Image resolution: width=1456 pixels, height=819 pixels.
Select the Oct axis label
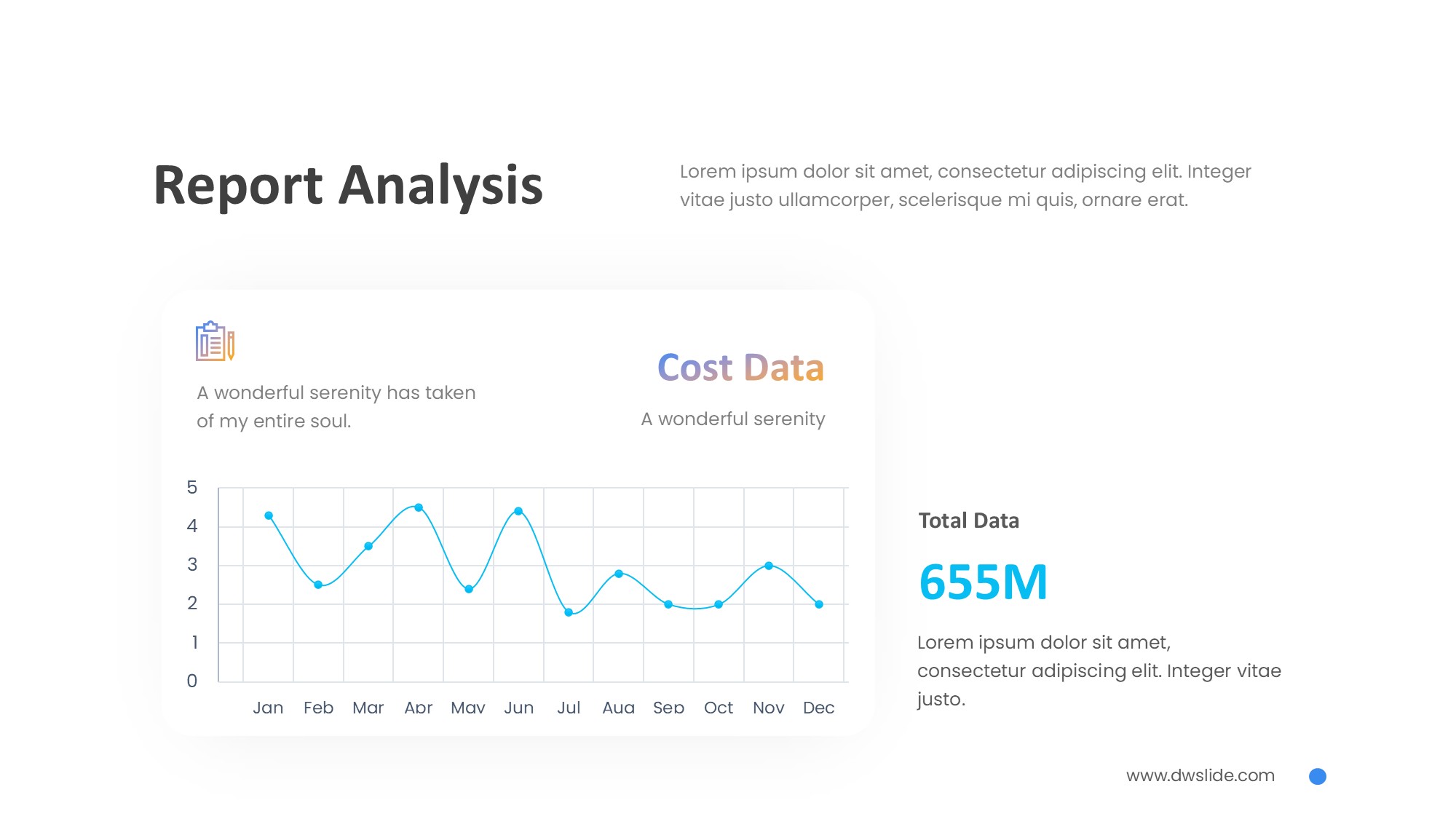point(719,708)
